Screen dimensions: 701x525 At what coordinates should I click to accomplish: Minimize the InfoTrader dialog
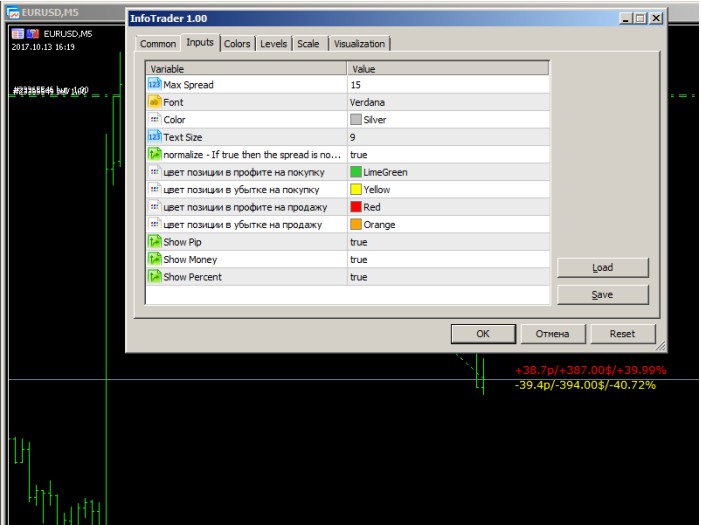[626, 18]
